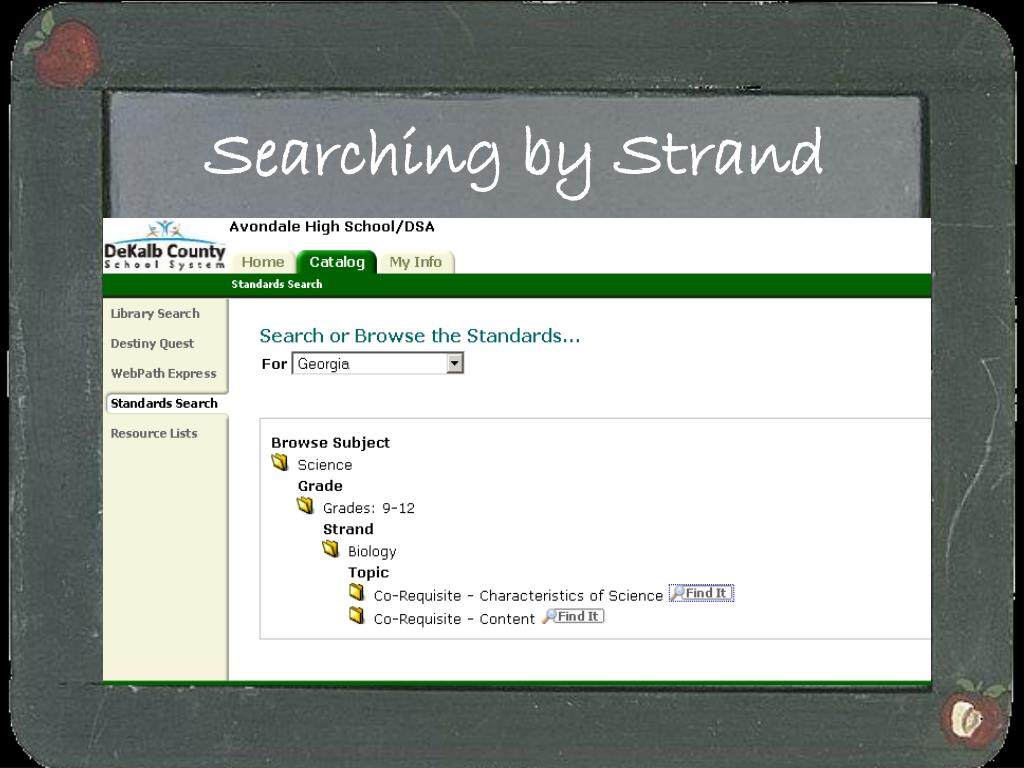The height and width of the screenshot is (768, 1024).
Task: Open the Georgia state dropdown
Action: coord(377,363)
